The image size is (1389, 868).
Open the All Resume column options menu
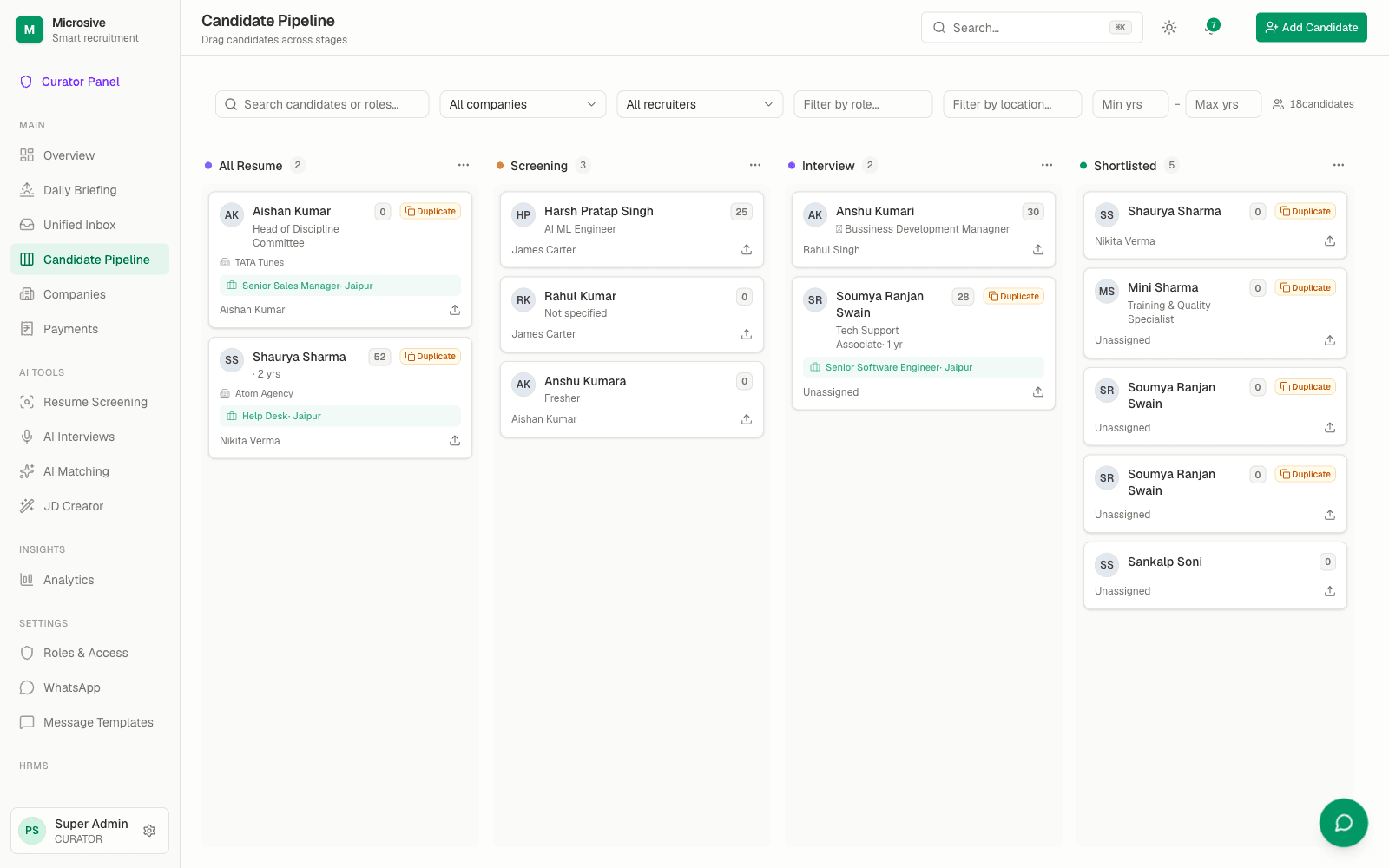coord(464,165)
